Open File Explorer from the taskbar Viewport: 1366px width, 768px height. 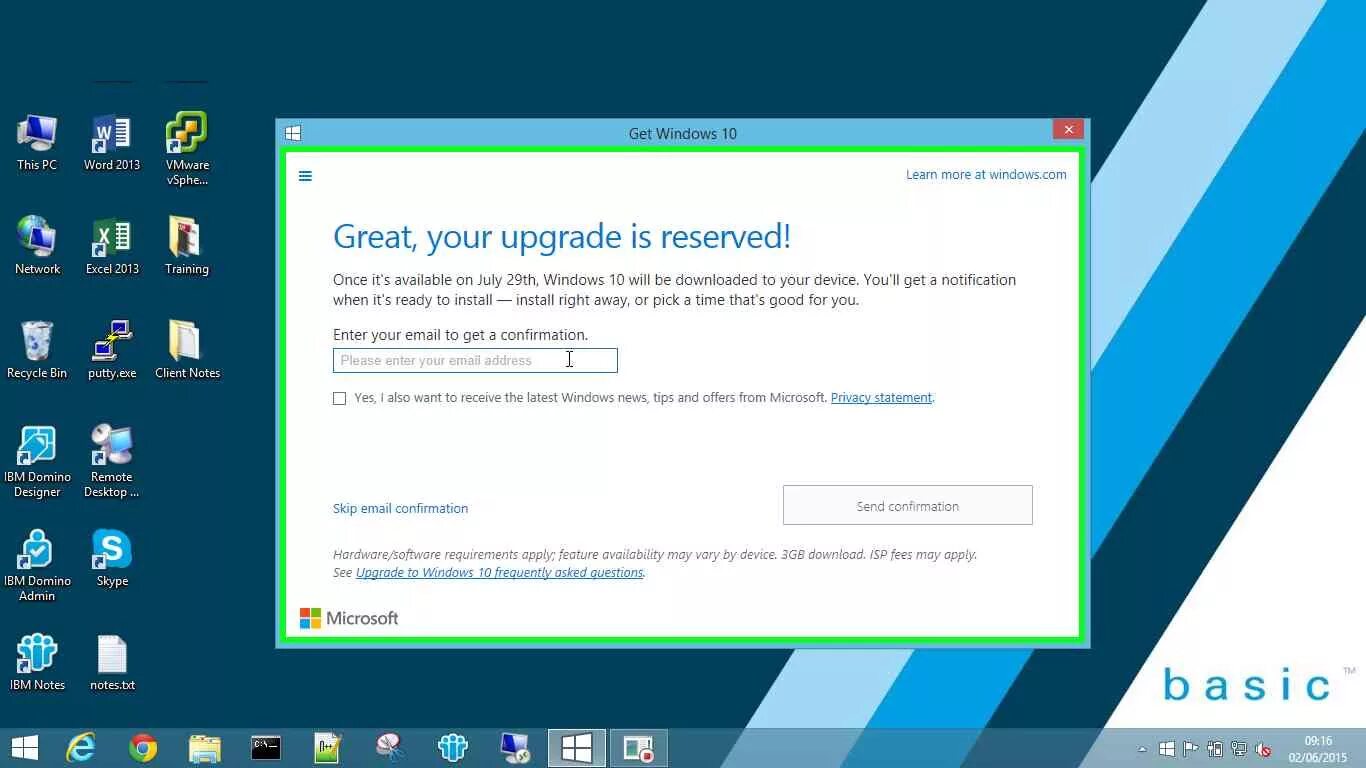coord(205,748)
